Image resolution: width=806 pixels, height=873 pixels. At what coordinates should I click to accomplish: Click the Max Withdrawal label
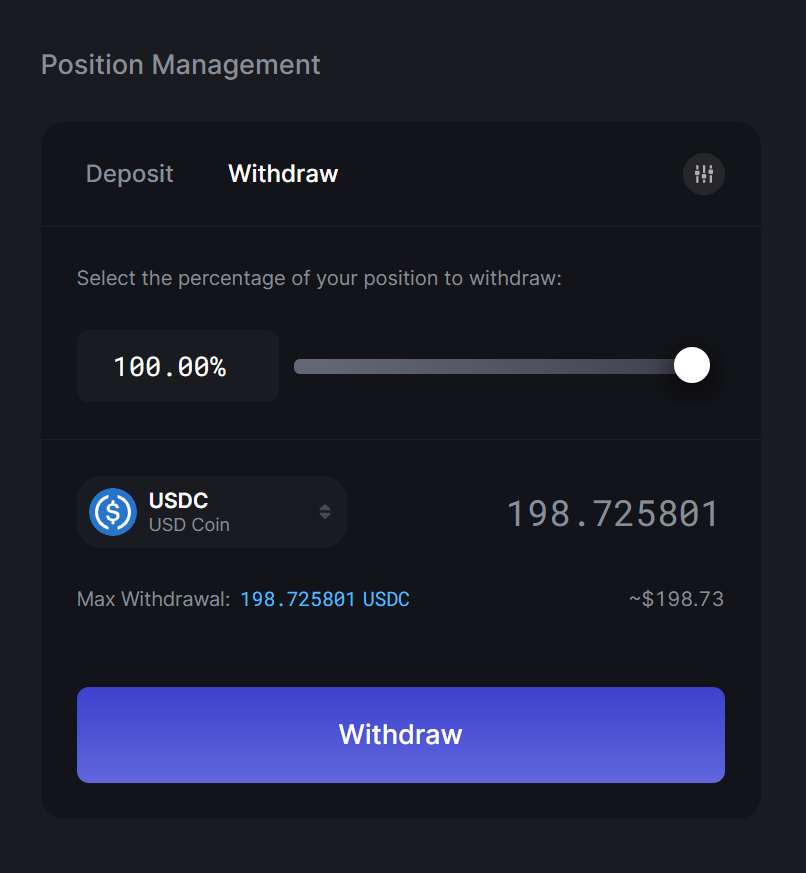(153, 600)
